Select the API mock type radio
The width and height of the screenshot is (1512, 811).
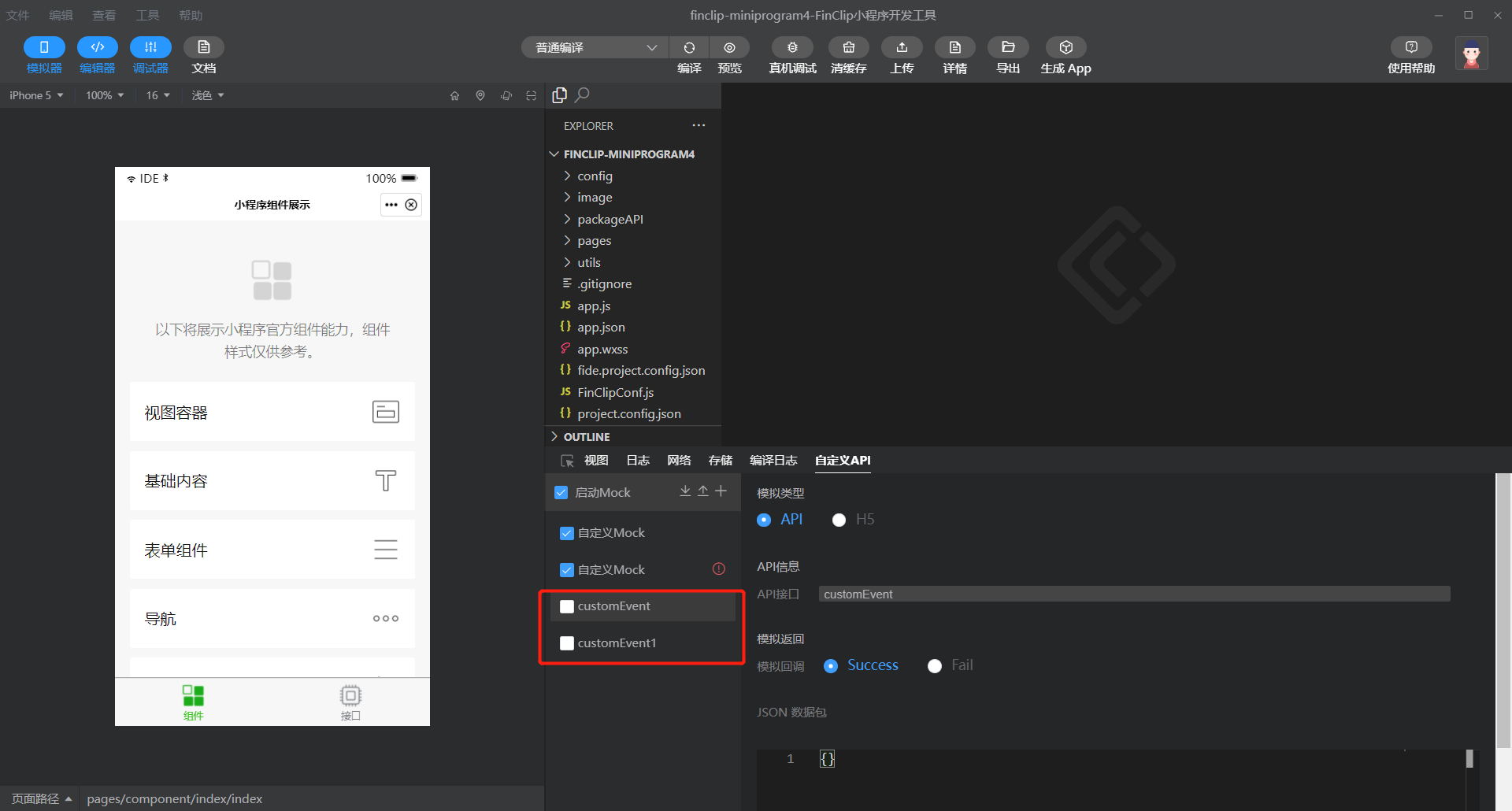[764, 520]
